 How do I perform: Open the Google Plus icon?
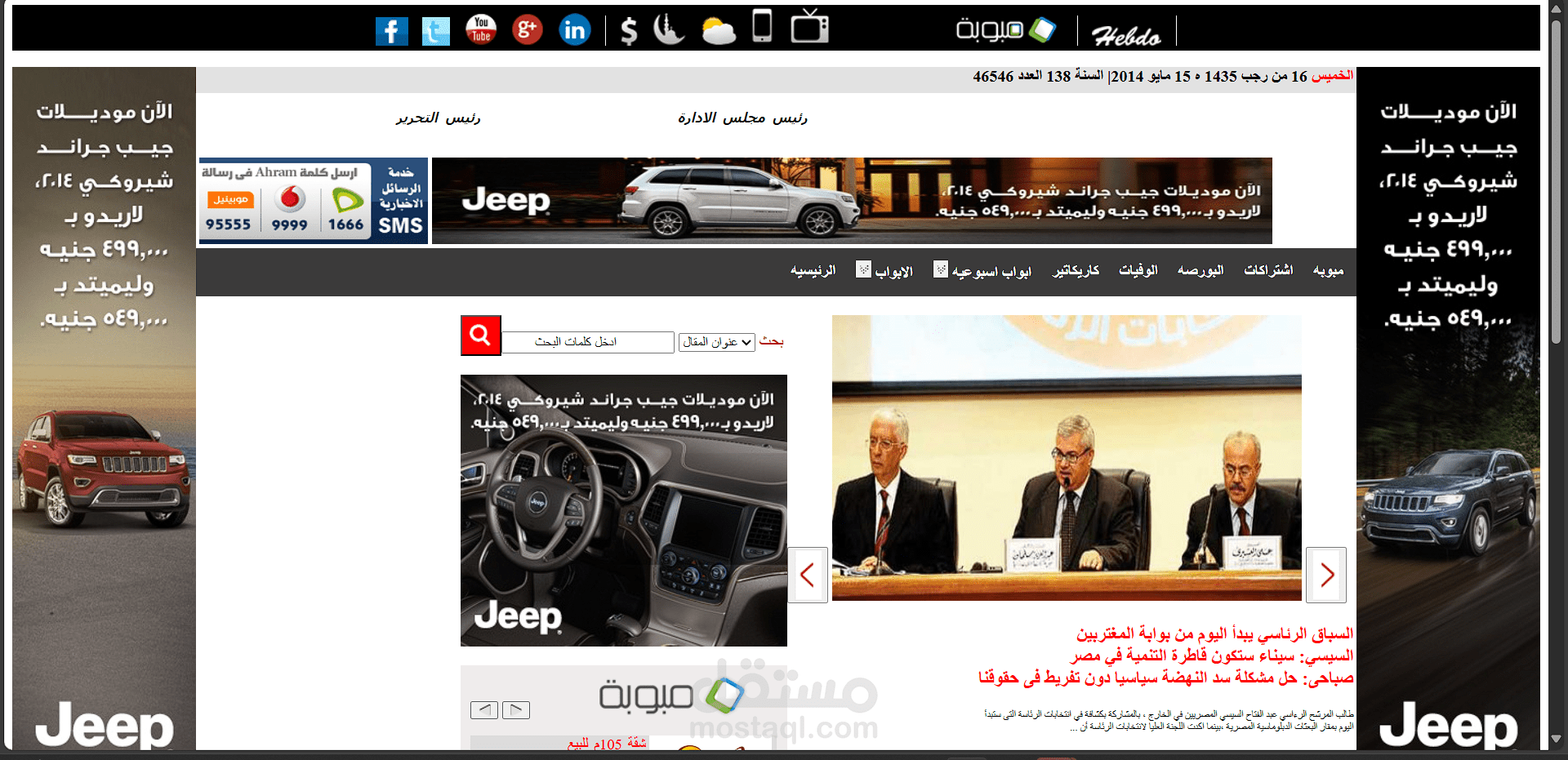click(528, 29)
